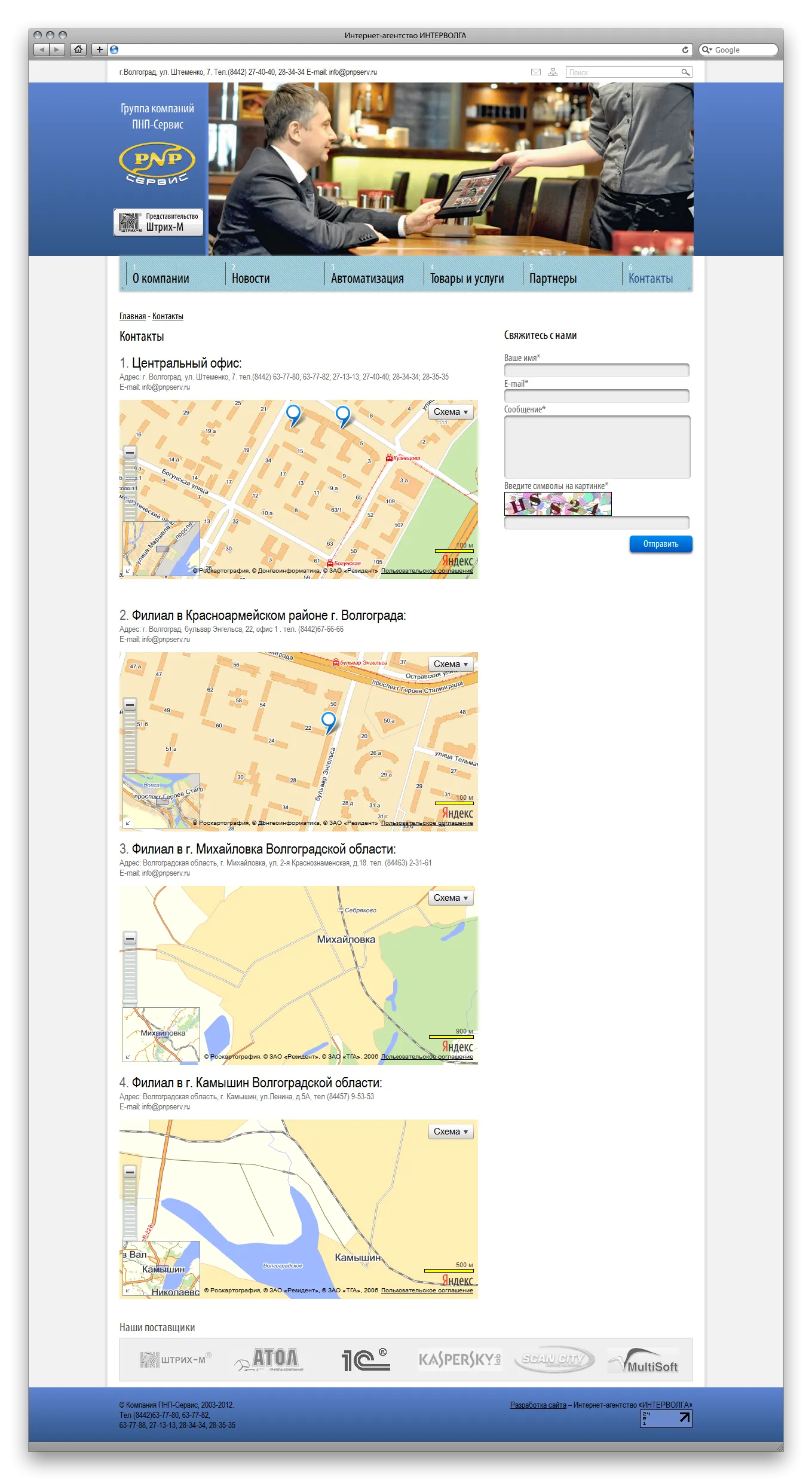Viewport: 812px width, 1480px height.
Task: Click the Kaspersky supplier logo
Action: (459, 1360)
